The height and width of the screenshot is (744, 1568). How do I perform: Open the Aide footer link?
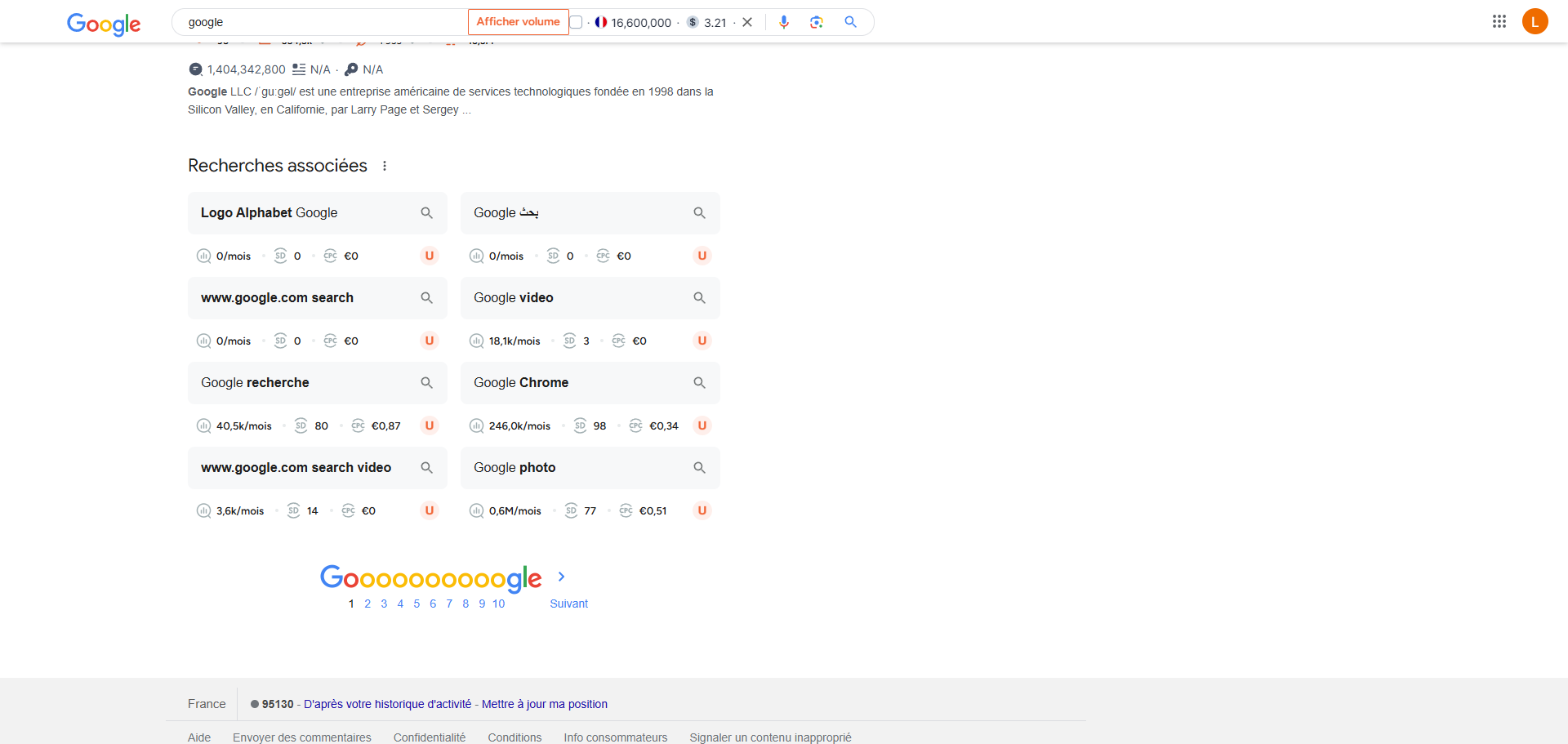pos(199,737)
